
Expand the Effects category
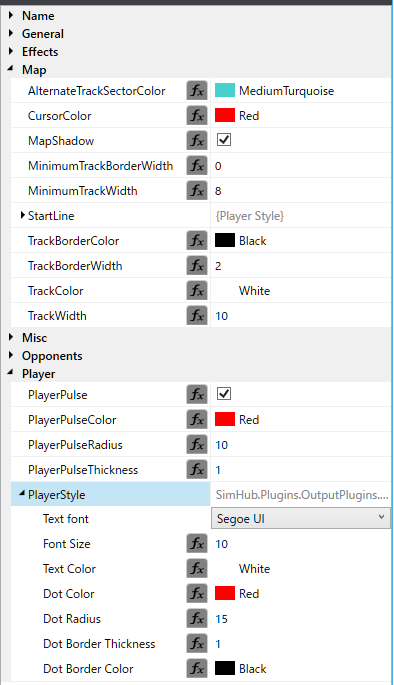tap(11, 51)
